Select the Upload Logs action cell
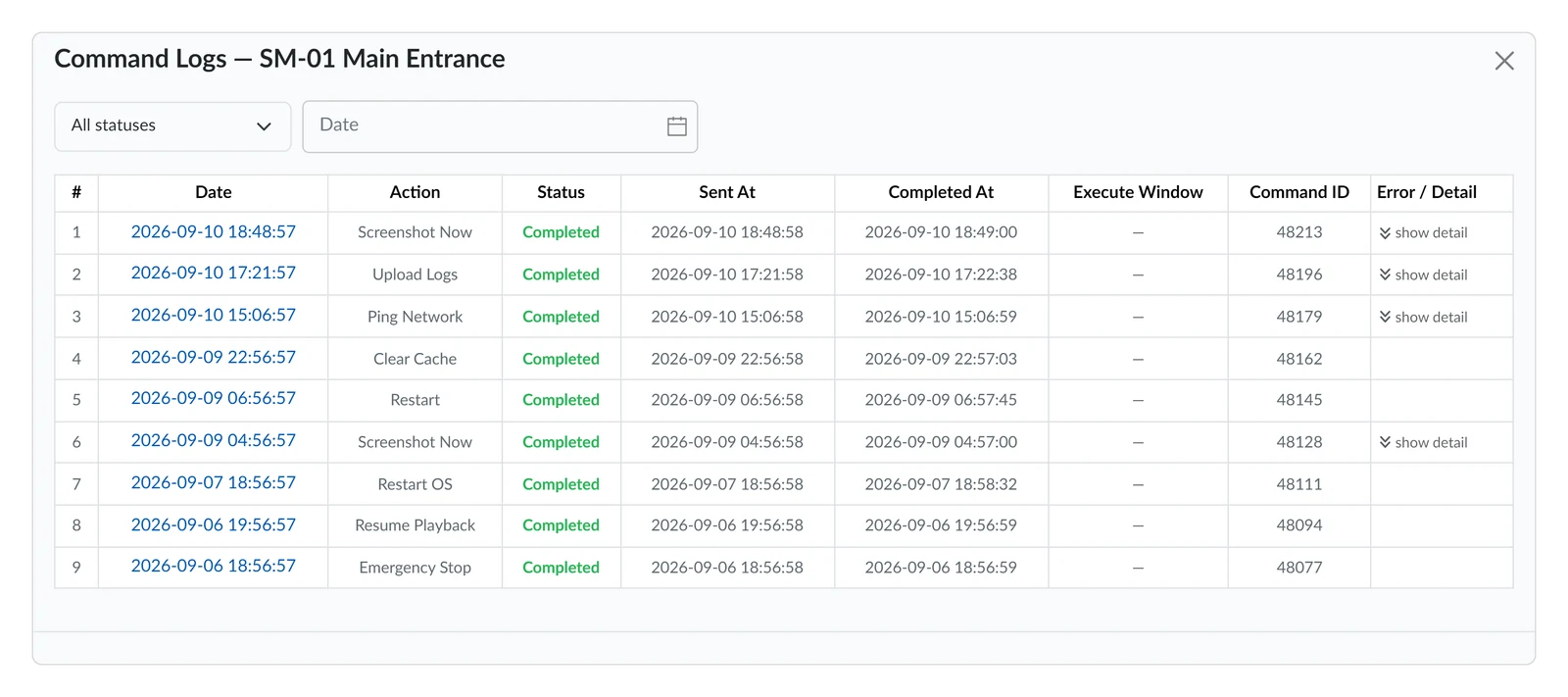The image size is (1568, 697). pyautogui.click(x=416, y=275)
